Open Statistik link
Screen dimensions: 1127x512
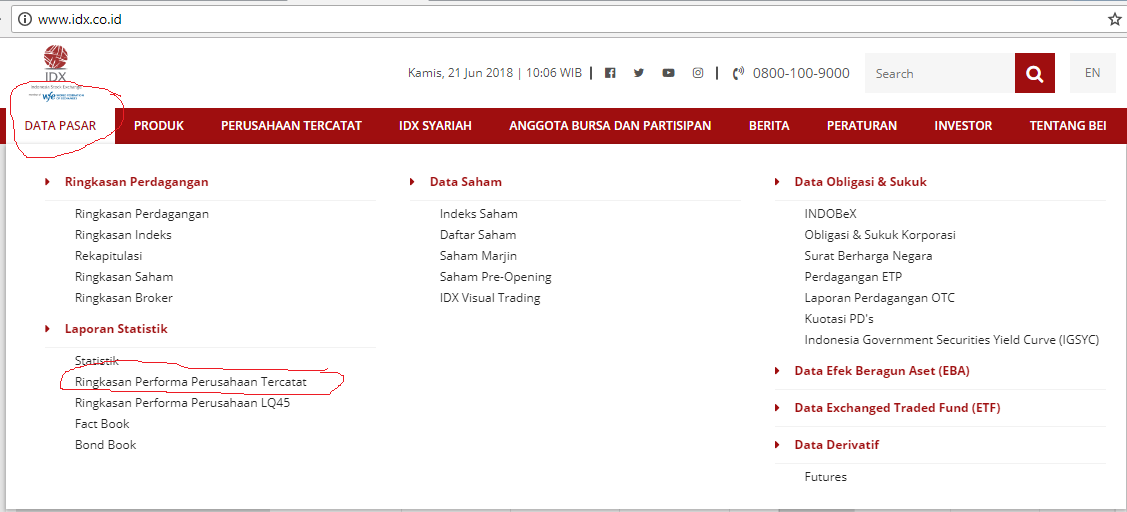click(x=96, y=360)
